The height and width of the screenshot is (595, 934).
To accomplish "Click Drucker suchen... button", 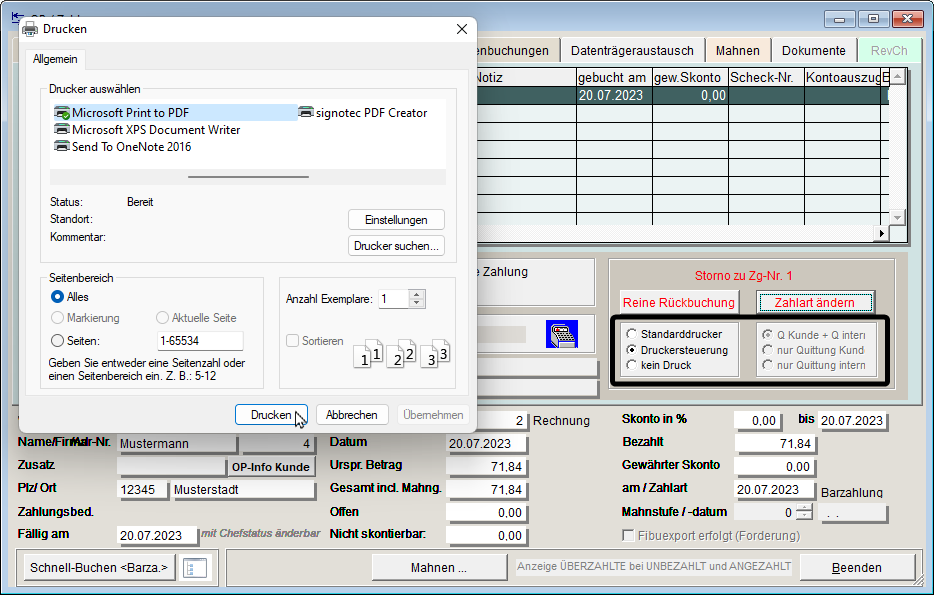I will pyautogui.click(x=396, y=246).
